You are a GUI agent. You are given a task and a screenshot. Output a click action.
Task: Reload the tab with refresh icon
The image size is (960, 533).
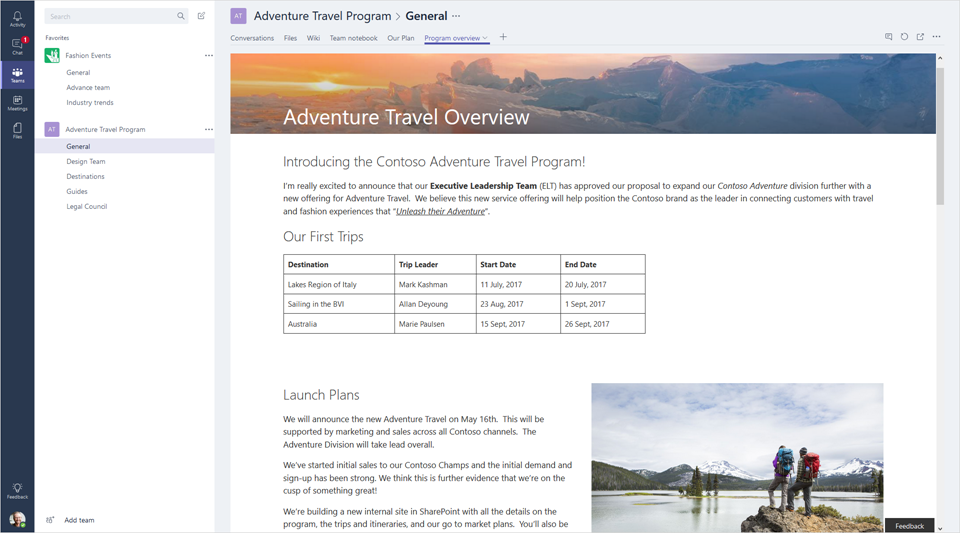904,37
